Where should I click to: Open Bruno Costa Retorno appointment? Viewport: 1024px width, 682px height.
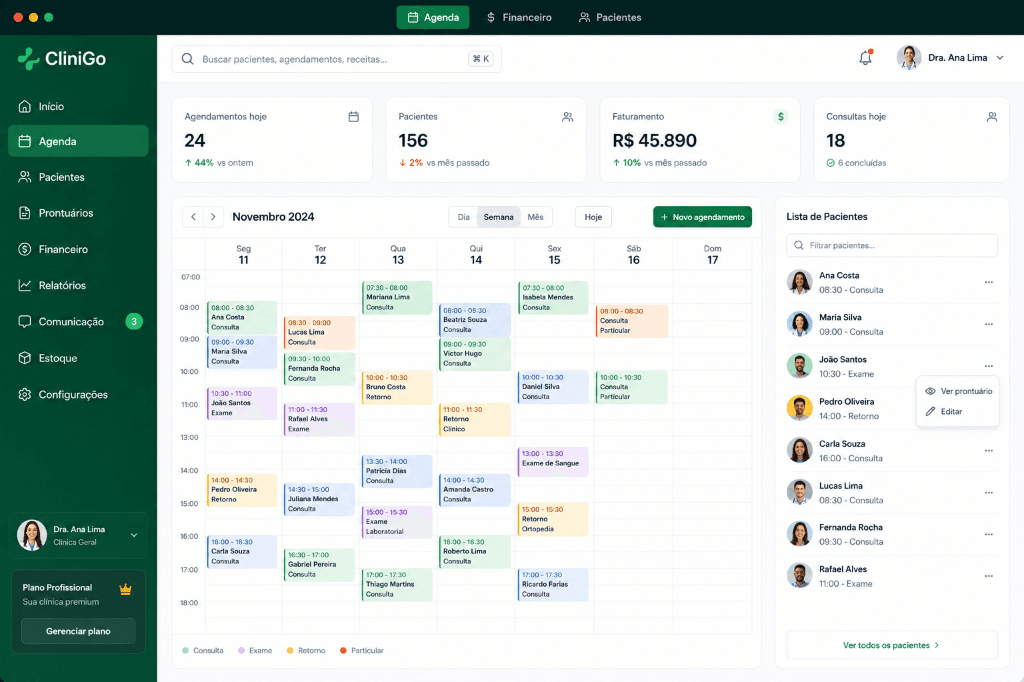point(397,387)
